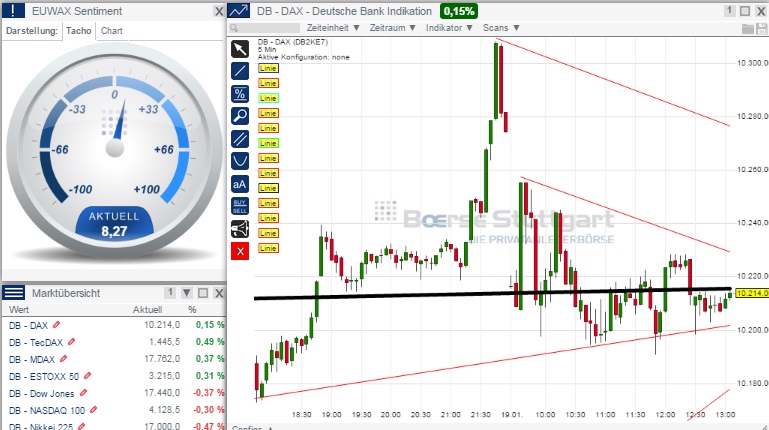Viewport: 769px width, 430px height.
Task: Click the value 1.445,5 in TecDAX row
Action: (x=164, y=342)
